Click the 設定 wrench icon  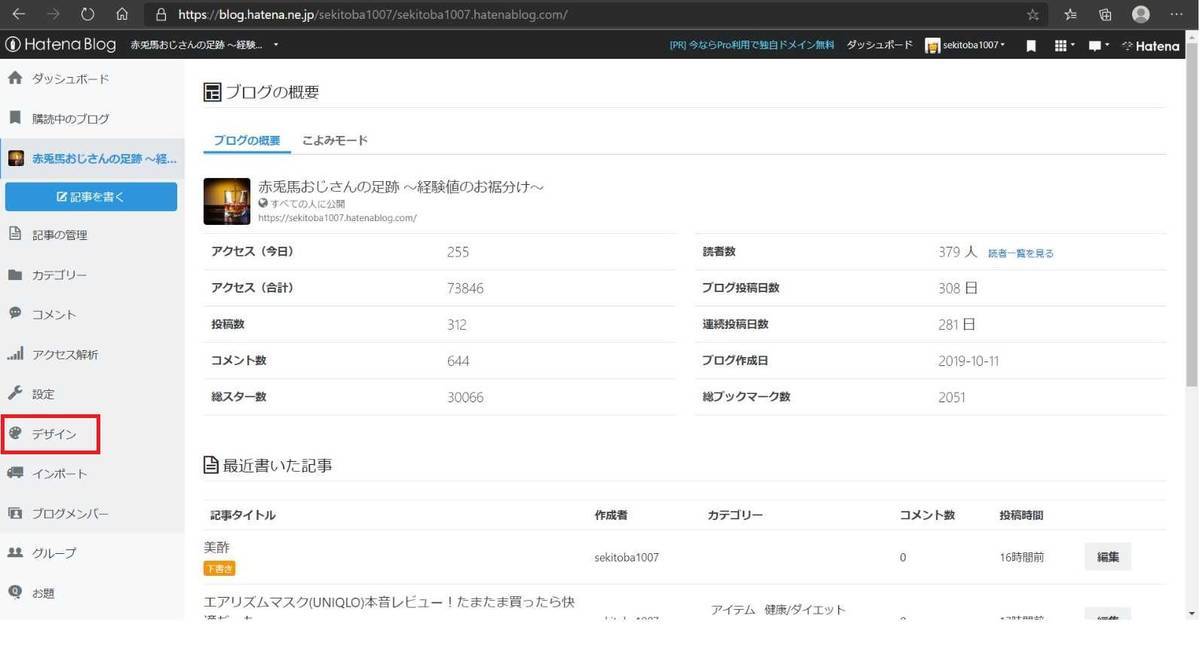(x=15, y=394)
